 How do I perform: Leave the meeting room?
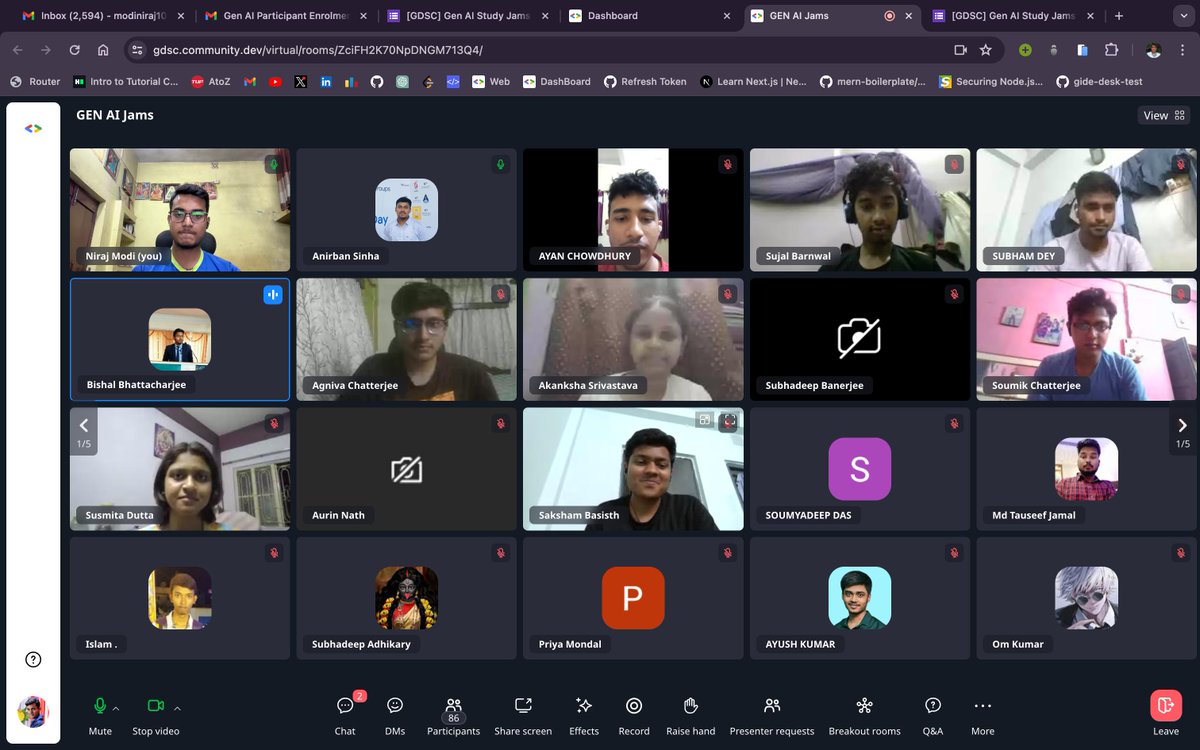tap(1166, 715)
